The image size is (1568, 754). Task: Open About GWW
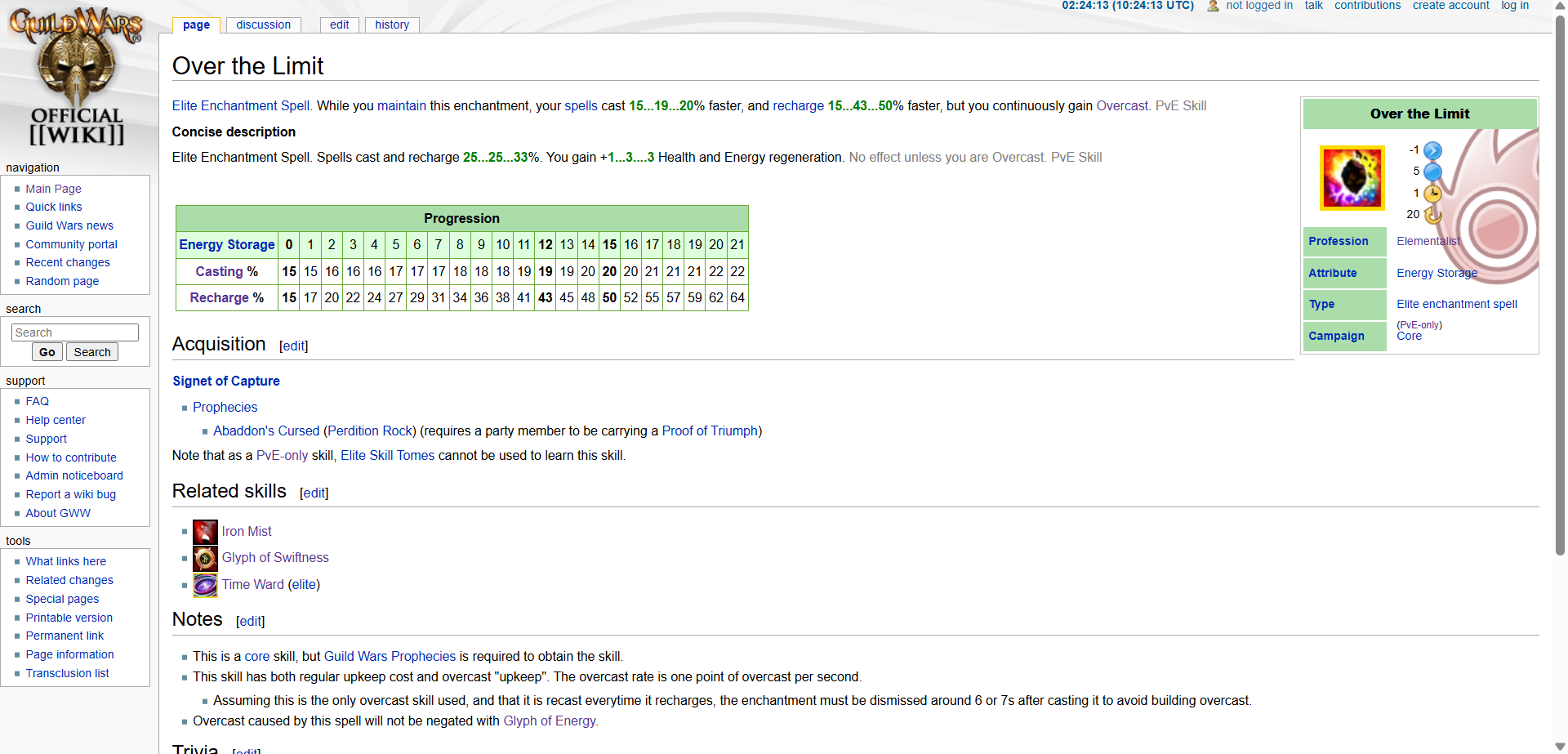tap(58, 513)
